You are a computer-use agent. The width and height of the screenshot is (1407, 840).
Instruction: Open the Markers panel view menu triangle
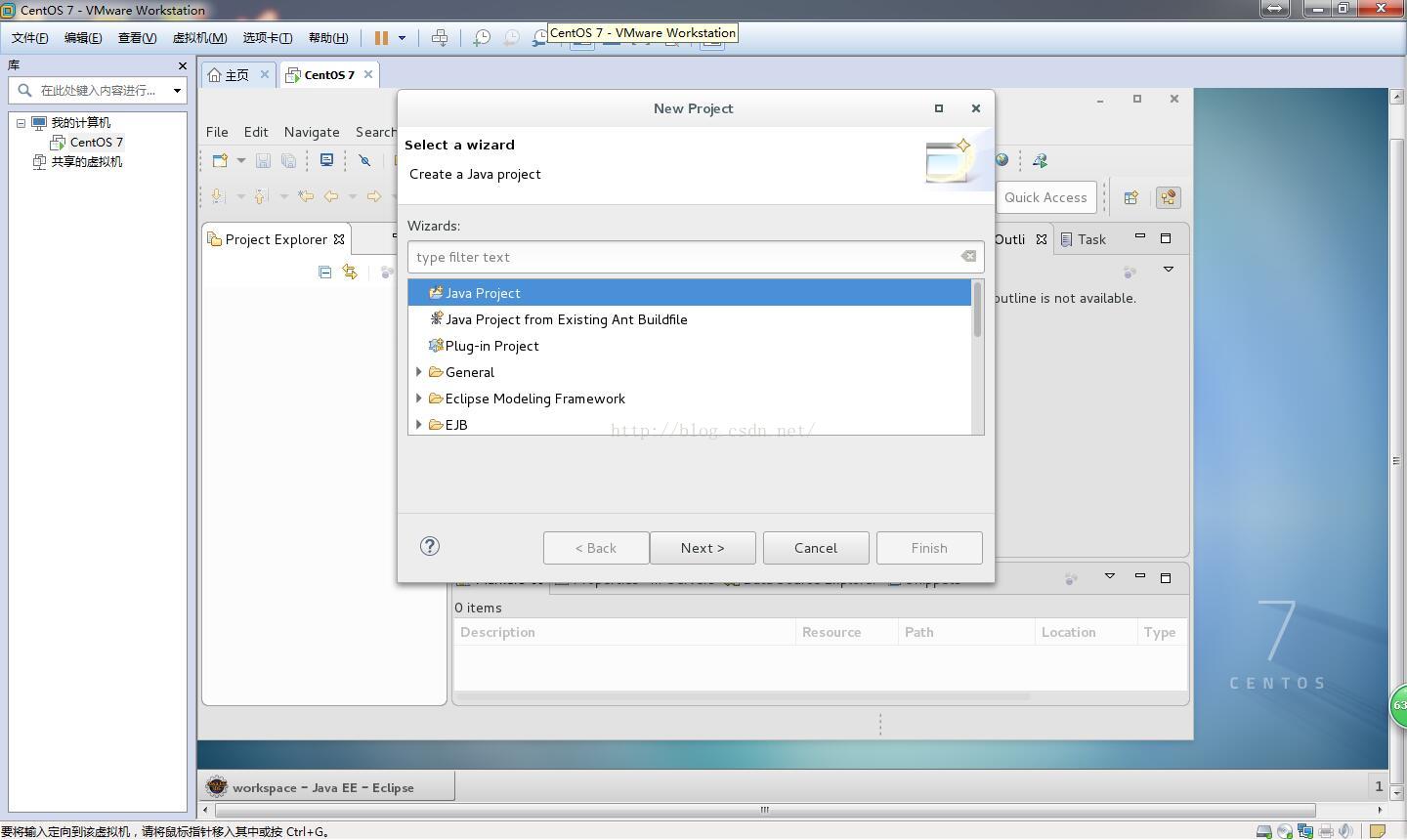[x=1109, y=576]
